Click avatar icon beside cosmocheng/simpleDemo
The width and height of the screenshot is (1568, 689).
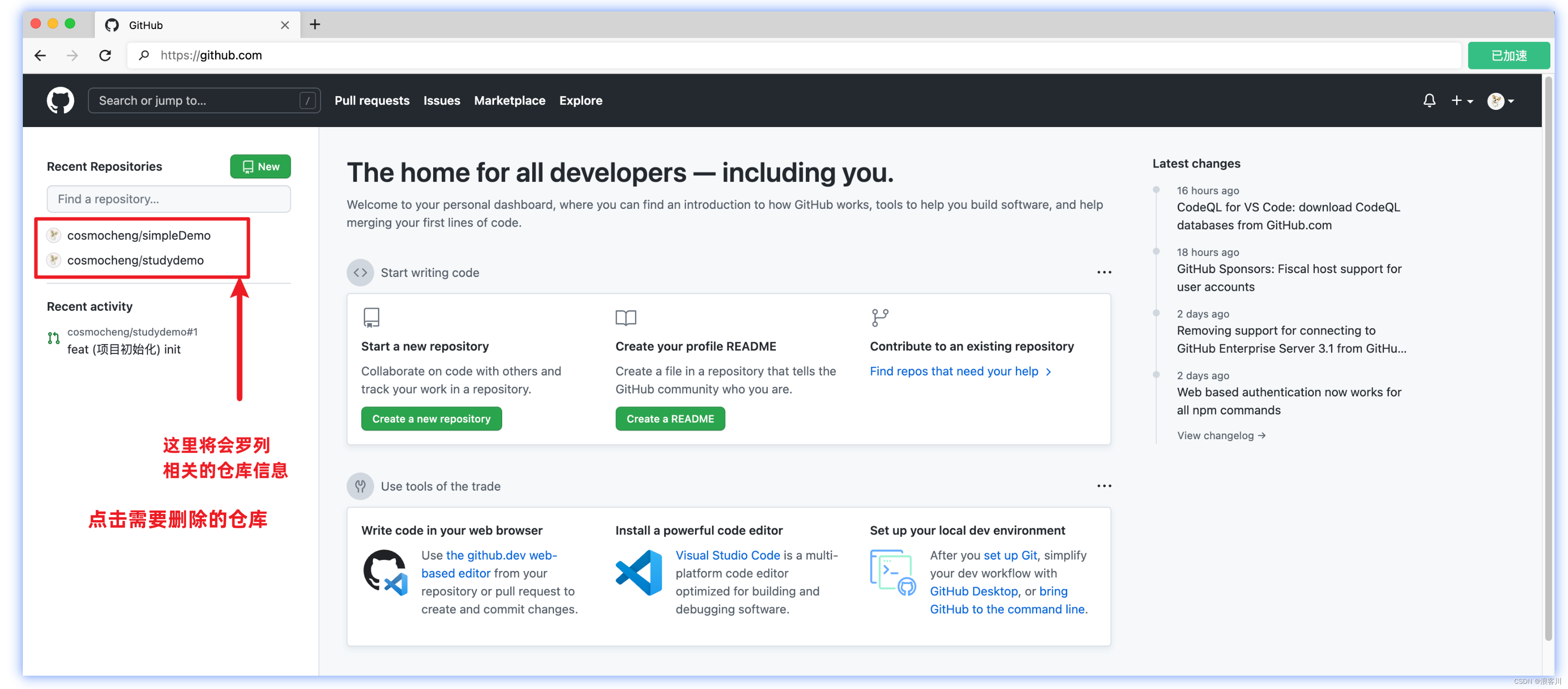tap(54, 235)
